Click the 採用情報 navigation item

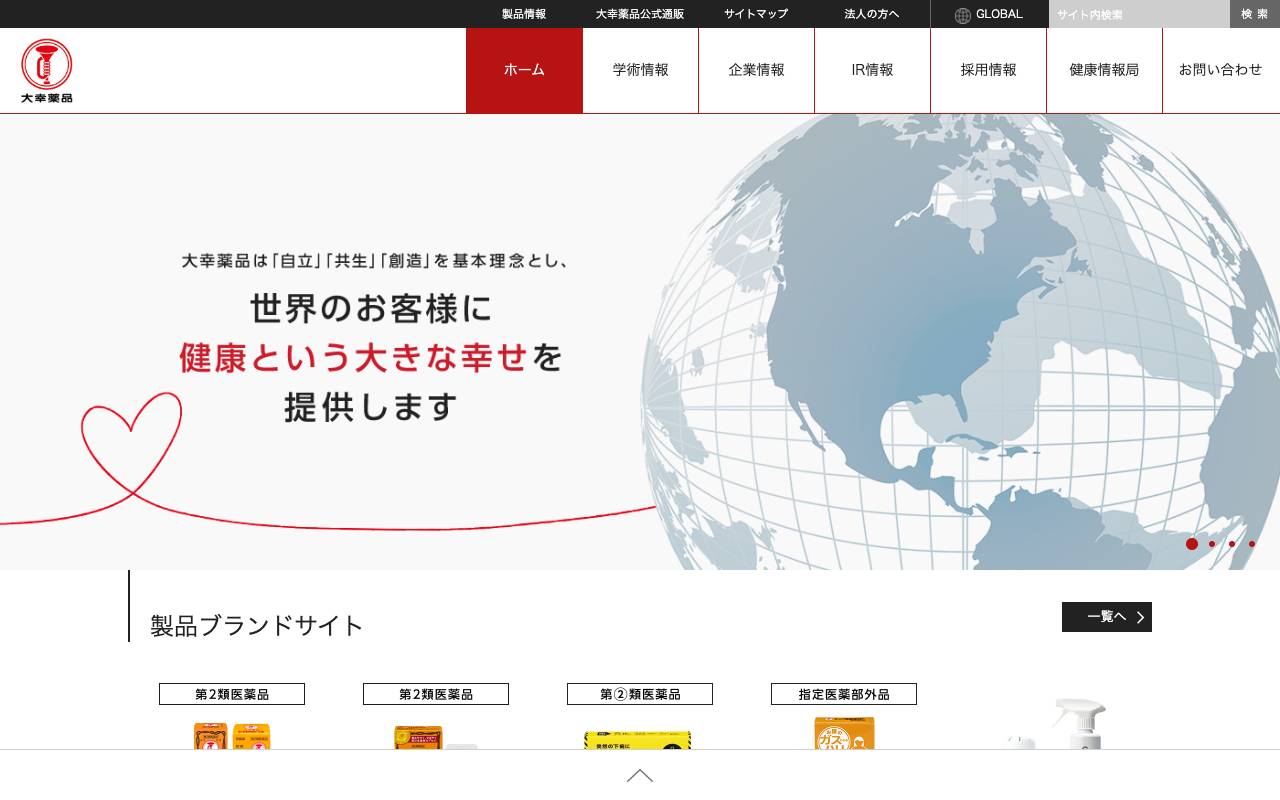coord(988,70)
